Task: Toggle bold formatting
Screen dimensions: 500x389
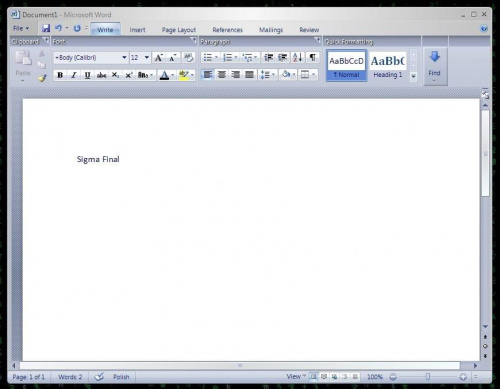Action: pos(60,75)
